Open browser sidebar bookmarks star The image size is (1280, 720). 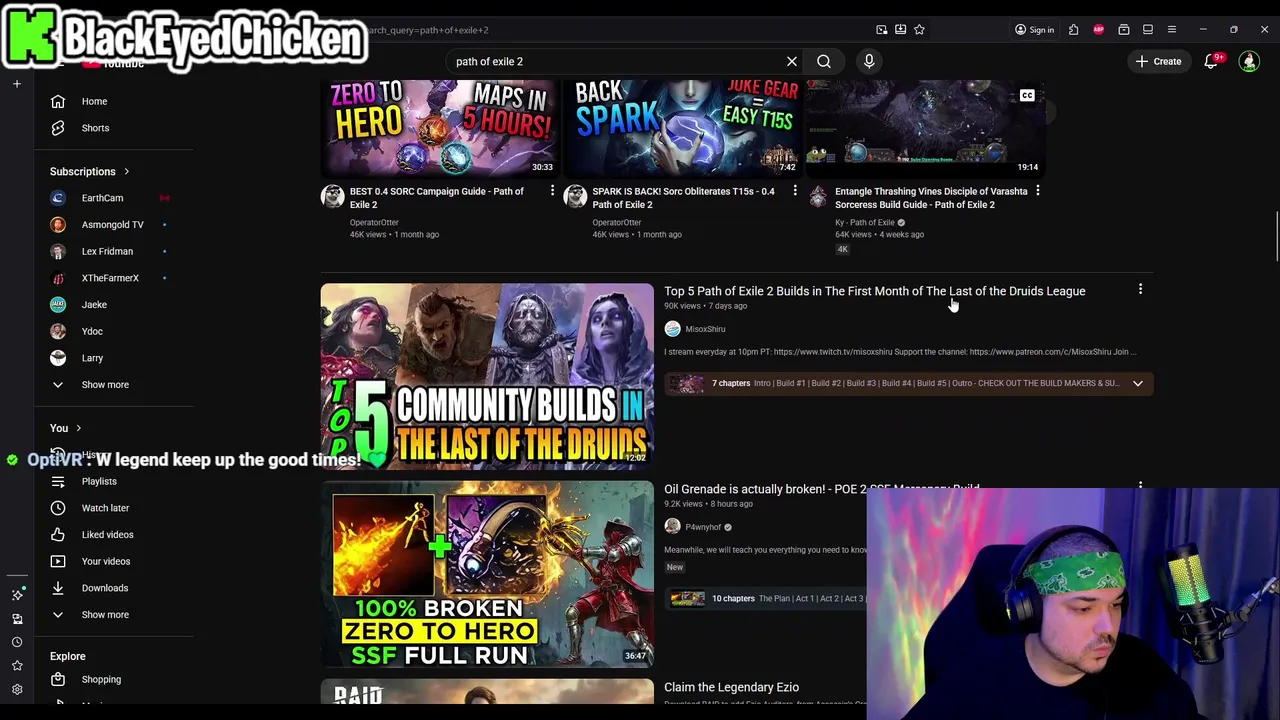click(x=17, y=665)
